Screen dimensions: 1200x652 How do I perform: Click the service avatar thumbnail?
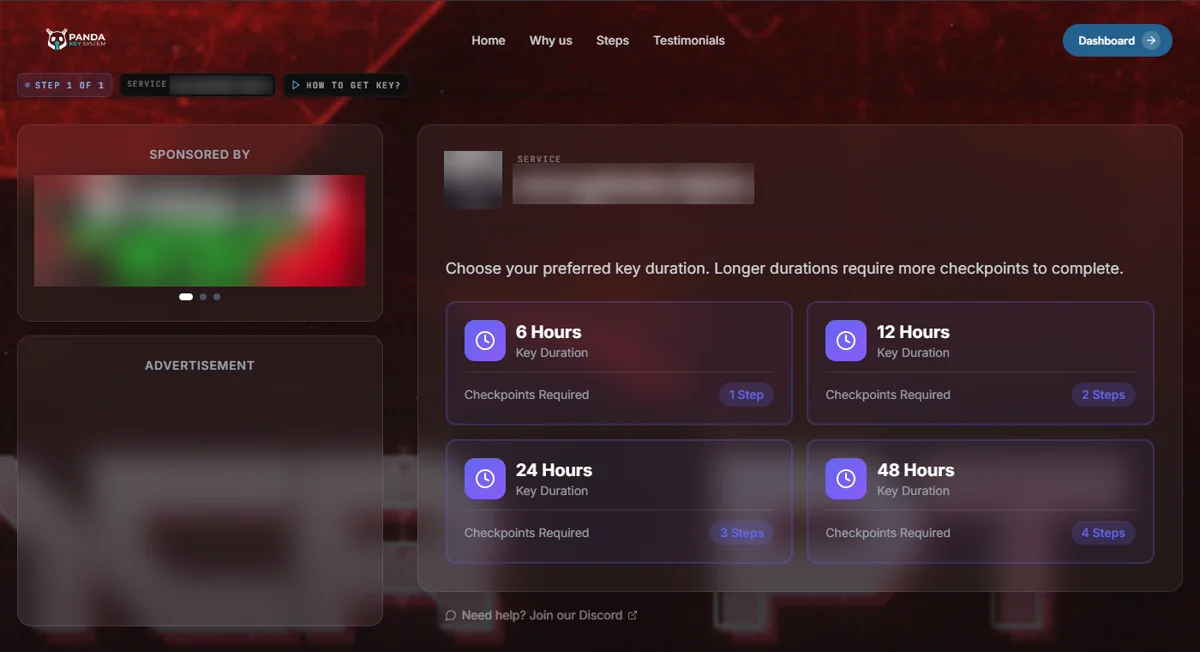(473, 180)
